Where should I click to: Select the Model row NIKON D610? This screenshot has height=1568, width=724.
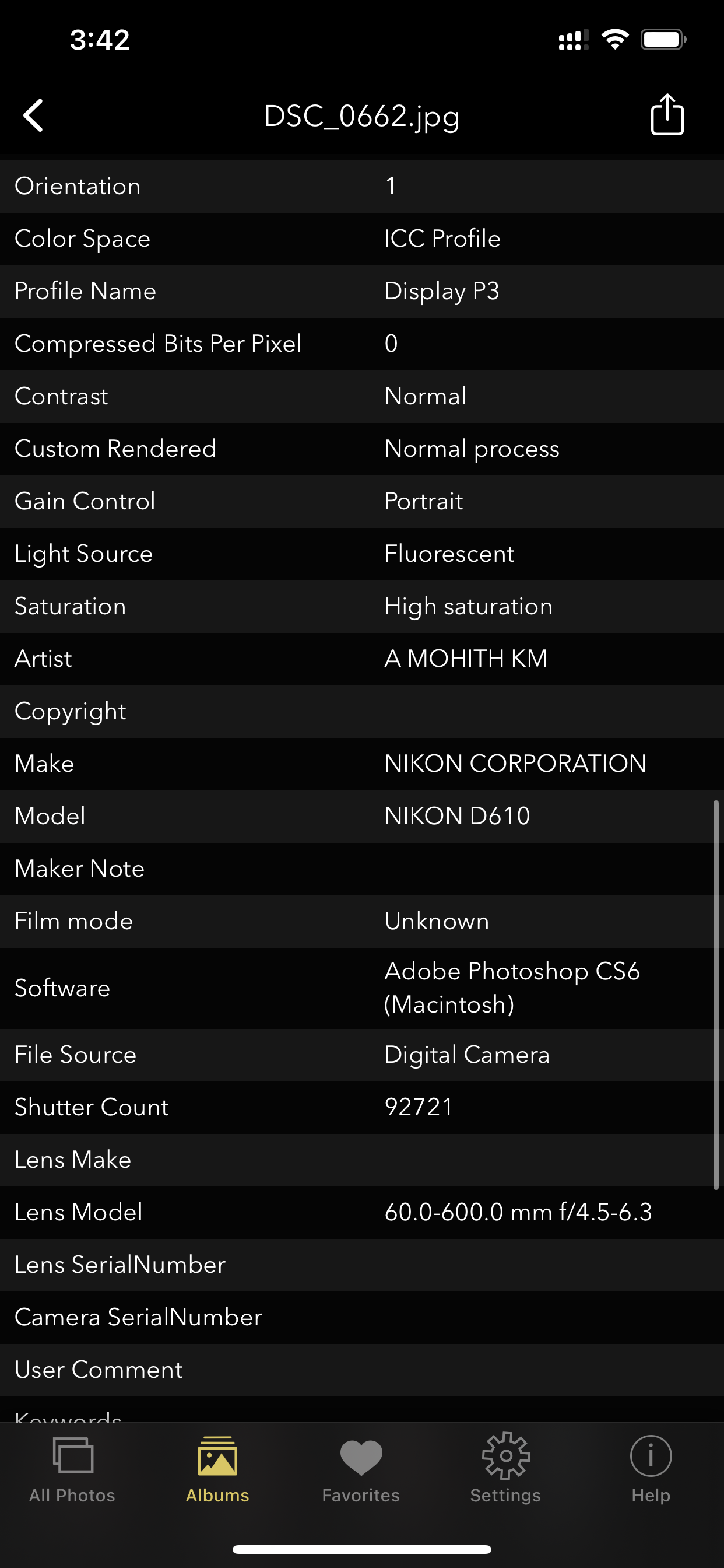point(362,815)
